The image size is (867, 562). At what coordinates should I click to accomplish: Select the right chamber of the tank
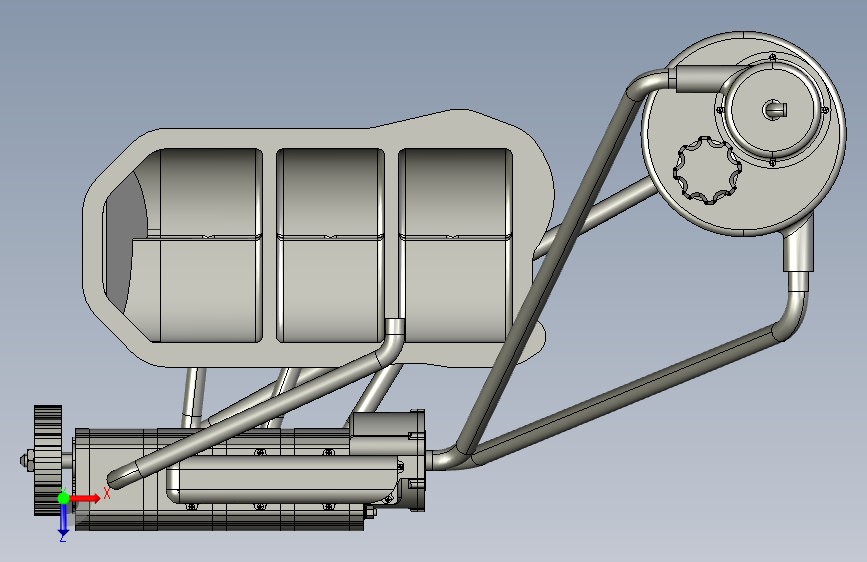(456, 244)
